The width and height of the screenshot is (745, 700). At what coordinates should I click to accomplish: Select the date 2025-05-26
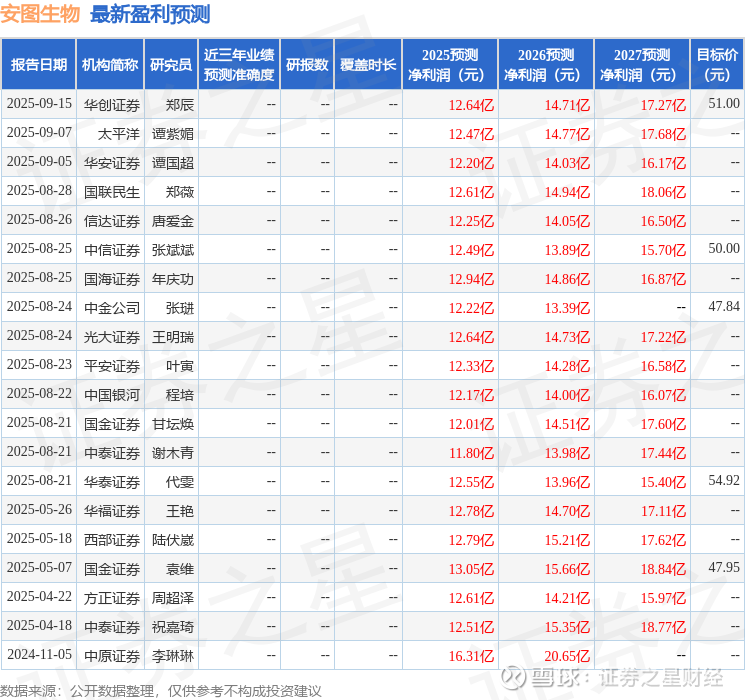coord(39,509)
